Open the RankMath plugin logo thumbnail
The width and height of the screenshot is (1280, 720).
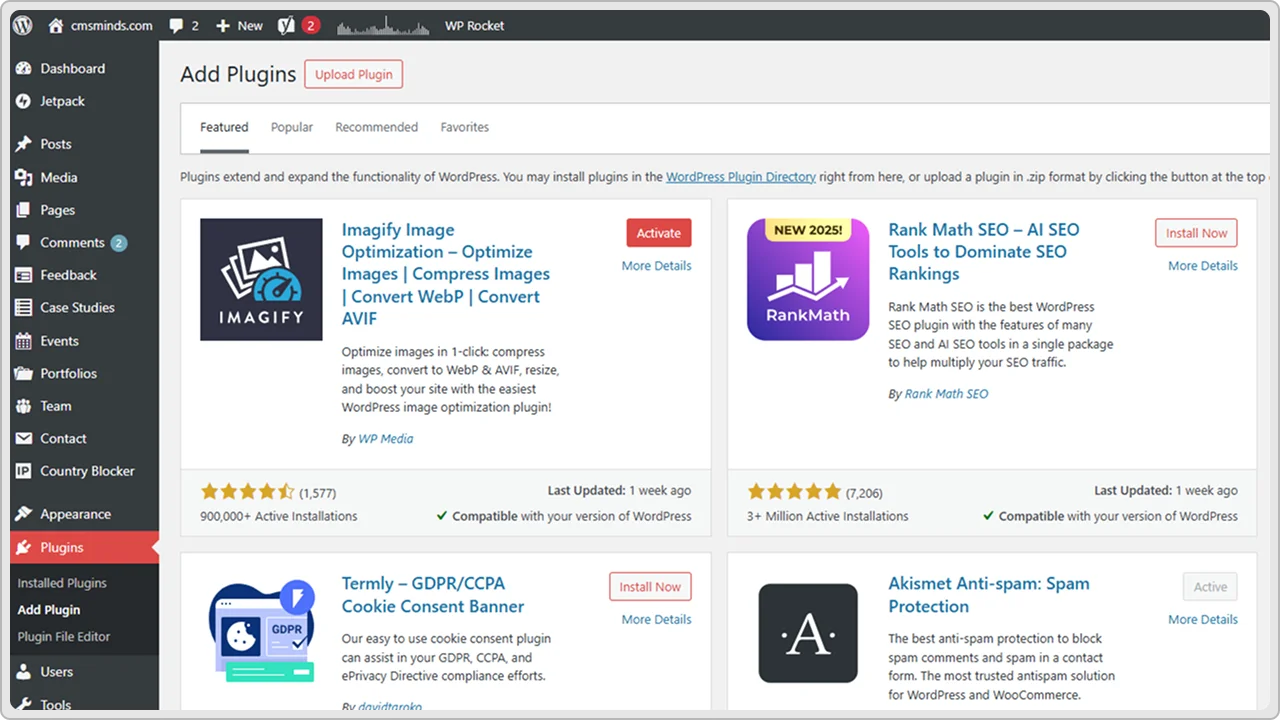808,280
